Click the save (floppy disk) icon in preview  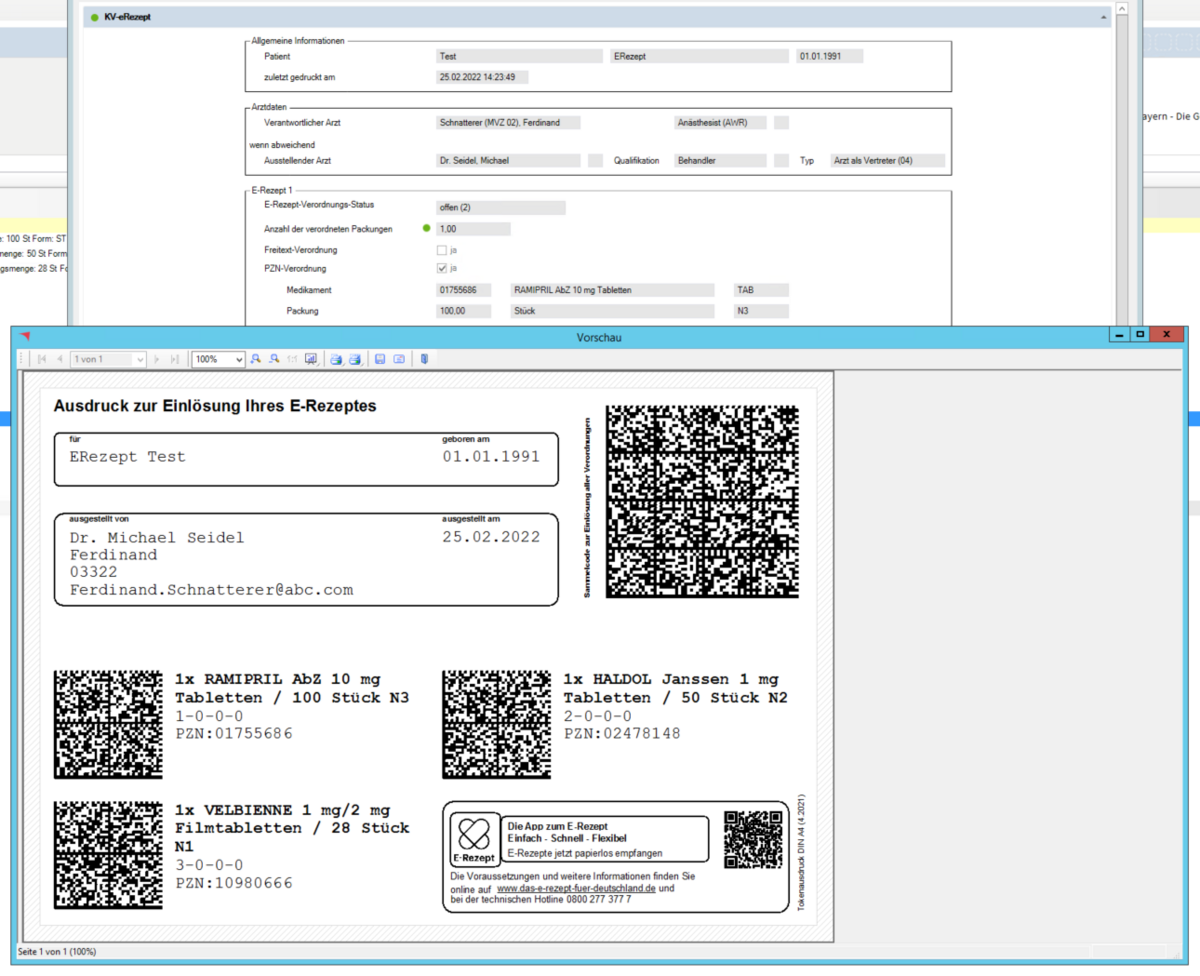[x=380, y=359]
